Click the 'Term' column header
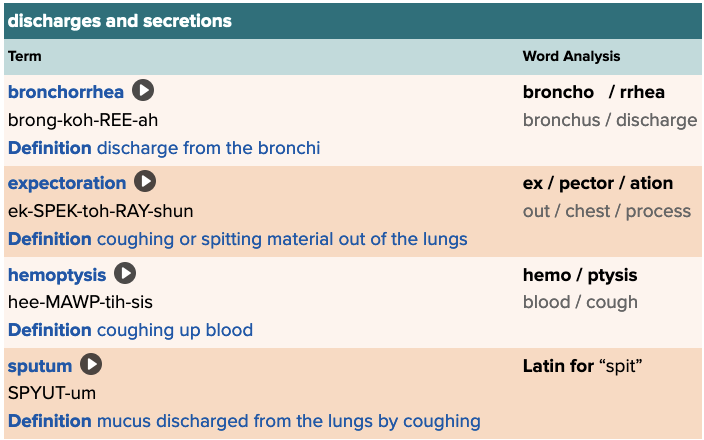This screenshot has height=440, width=704. 25,57
